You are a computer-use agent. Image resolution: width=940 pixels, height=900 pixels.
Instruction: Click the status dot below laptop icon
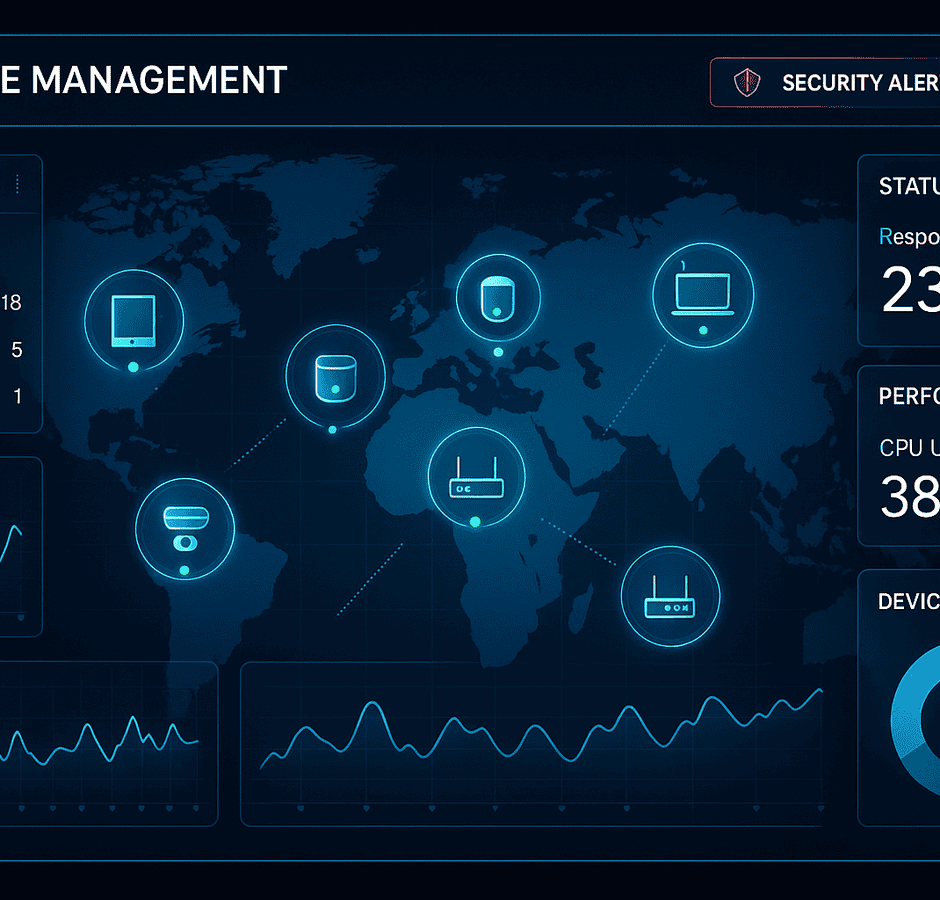click(x=703, y=330)
